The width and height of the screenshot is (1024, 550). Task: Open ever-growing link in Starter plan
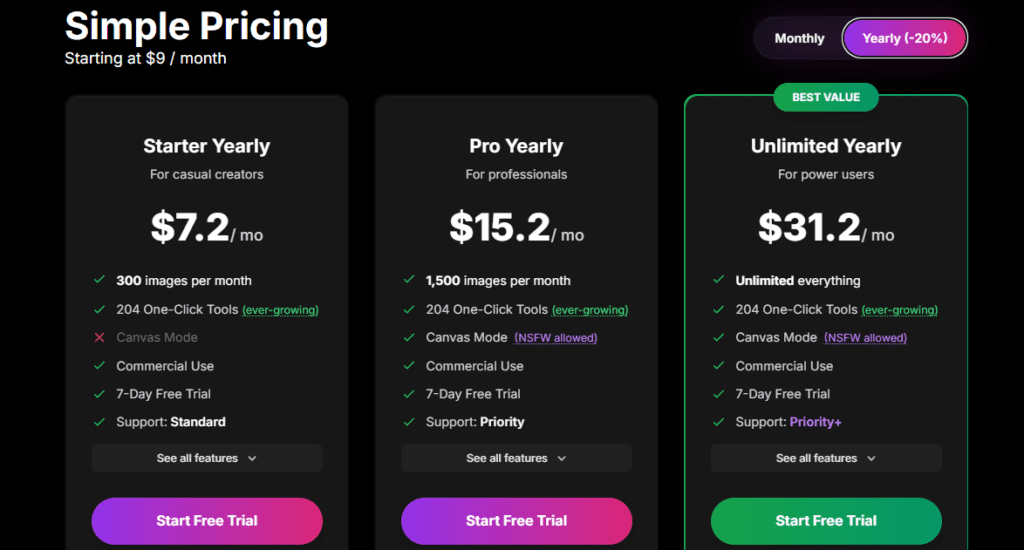point(280,310)
